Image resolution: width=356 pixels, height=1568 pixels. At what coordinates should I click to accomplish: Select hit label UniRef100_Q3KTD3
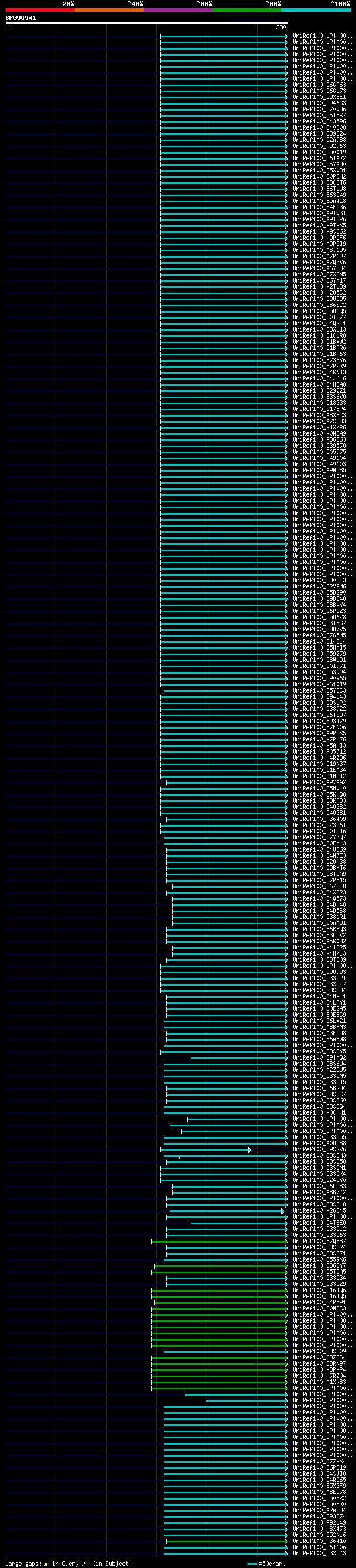319,800
